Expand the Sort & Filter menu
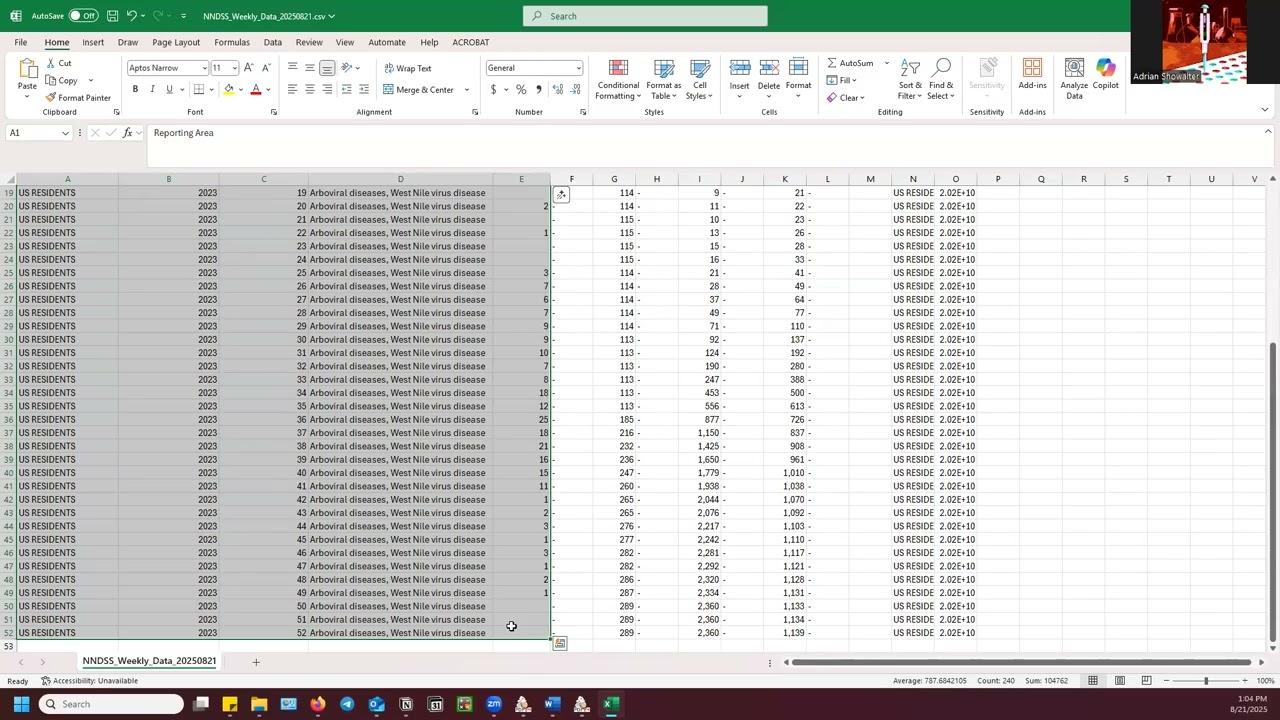The image size is (1280, 720). [910, 79]
